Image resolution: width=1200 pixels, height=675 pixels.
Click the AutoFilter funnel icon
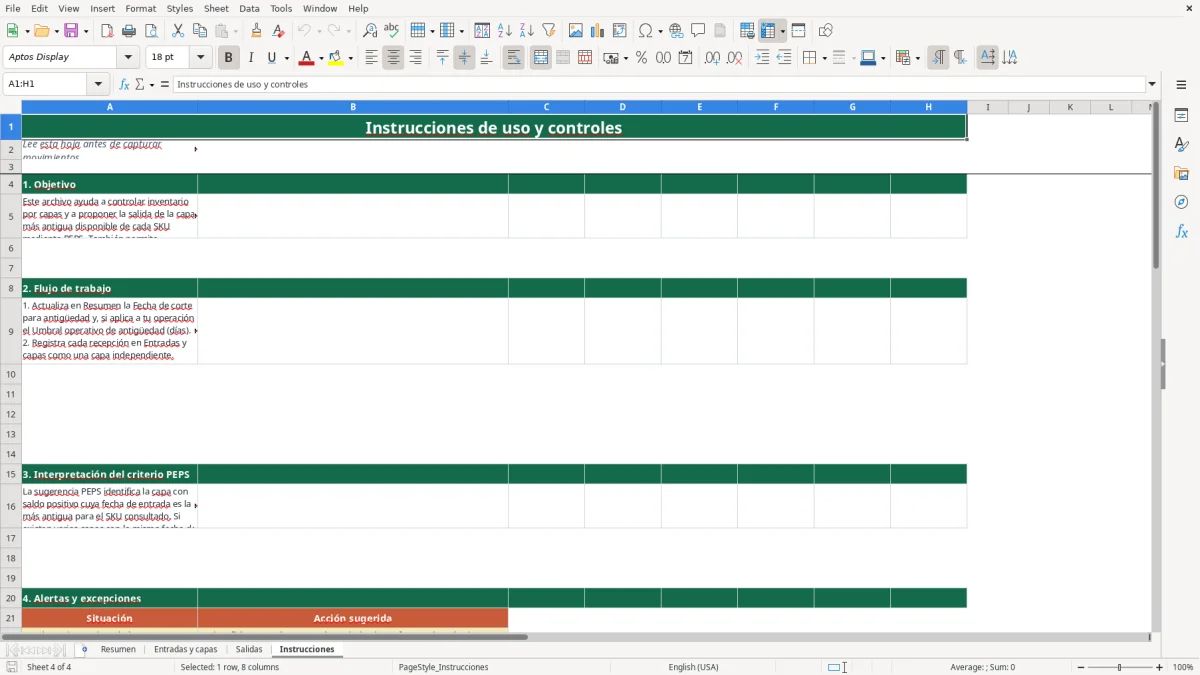[x=549, y=31]
